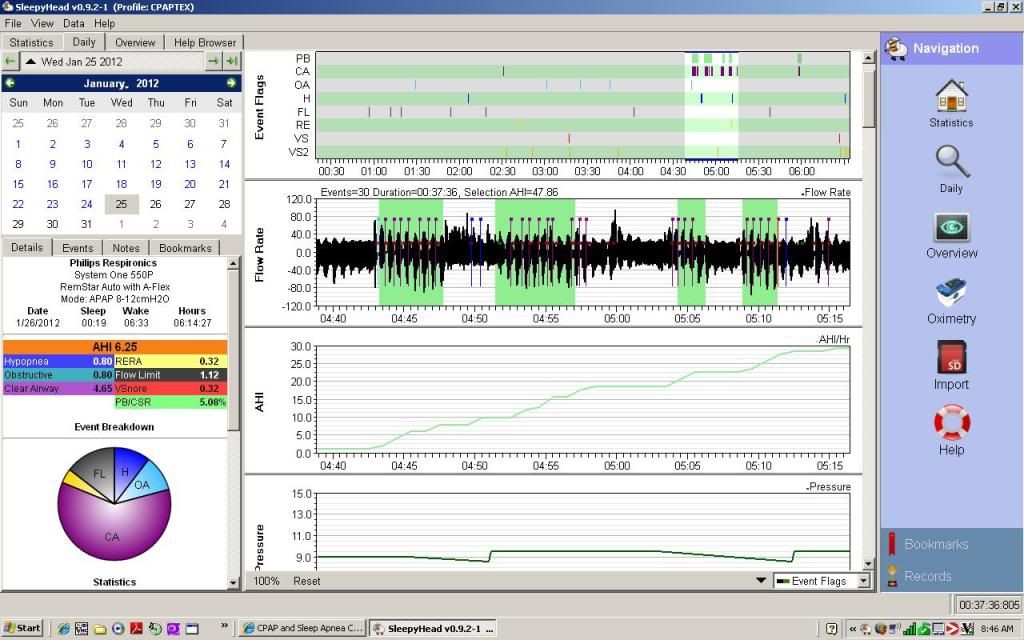Open the Help lifebuoy icon
Image resolution: width=1024 pixels, height=640 pixels.
[951, 424]
